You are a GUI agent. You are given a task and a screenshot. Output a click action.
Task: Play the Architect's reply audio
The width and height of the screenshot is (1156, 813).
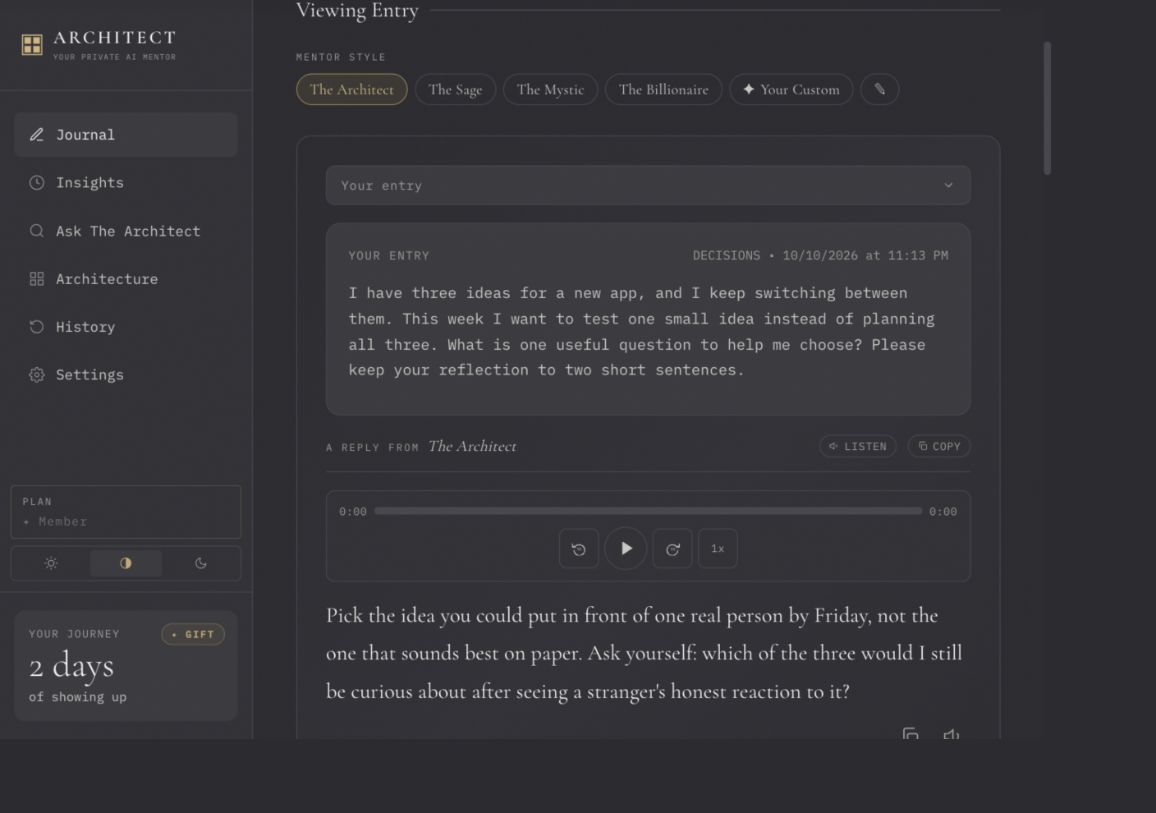[626, 548]
